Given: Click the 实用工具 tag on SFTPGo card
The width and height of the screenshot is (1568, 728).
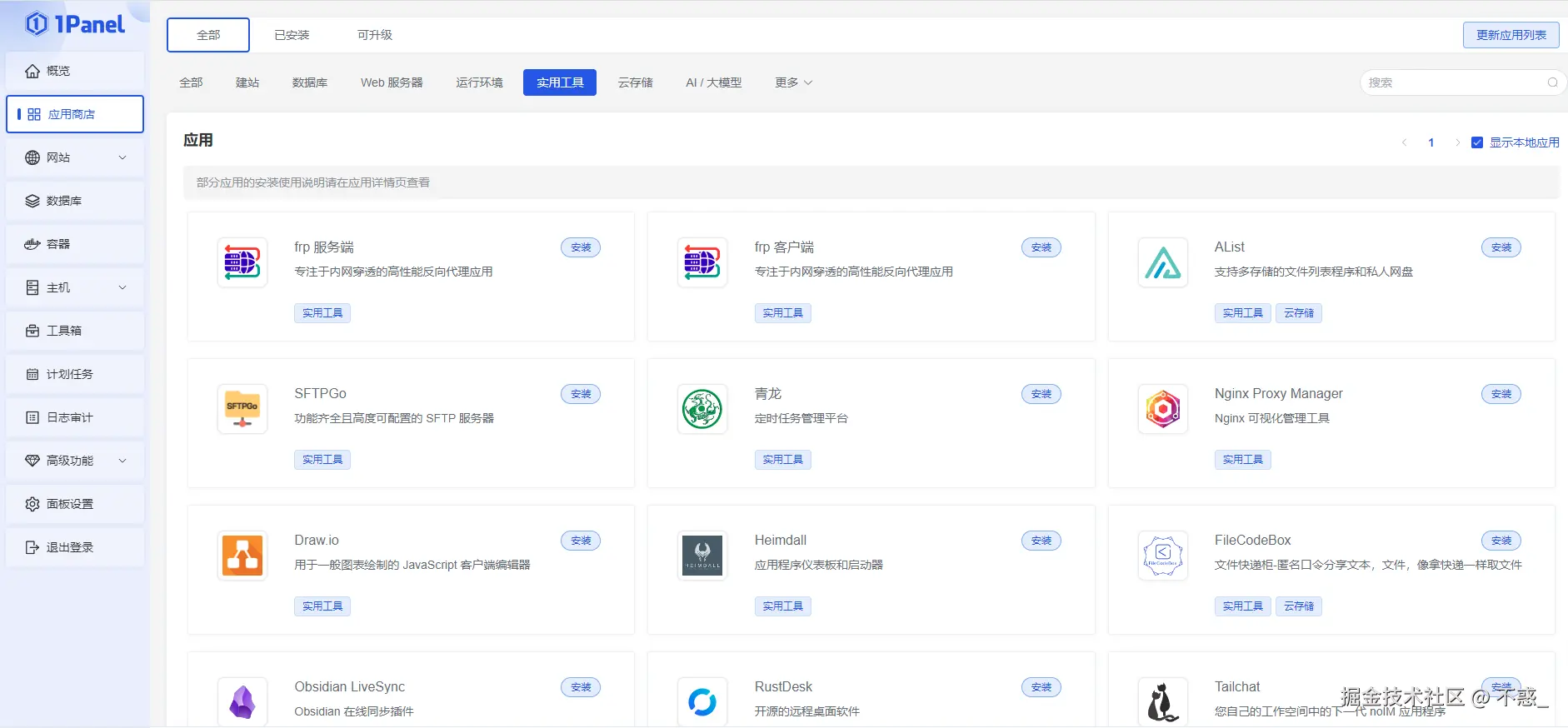Looking at the screenshot, I should point(322,460).
